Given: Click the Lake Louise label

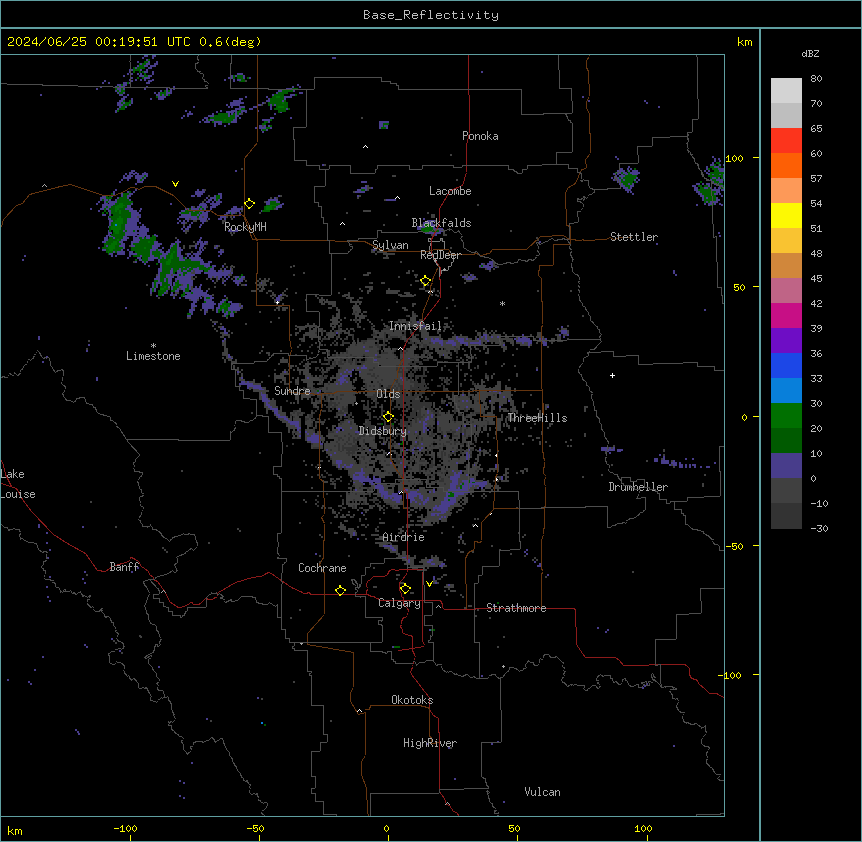Looking at the screenshot, I should 18,484.
